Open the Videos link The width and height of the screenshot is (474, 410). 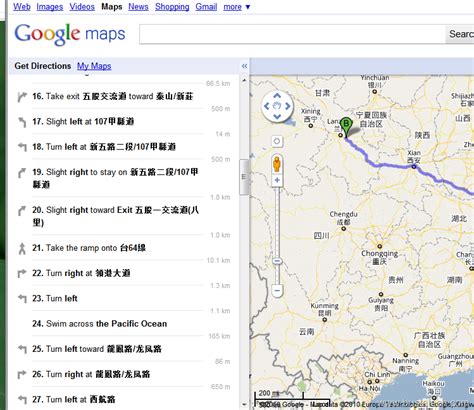click(x=82, y=7)
